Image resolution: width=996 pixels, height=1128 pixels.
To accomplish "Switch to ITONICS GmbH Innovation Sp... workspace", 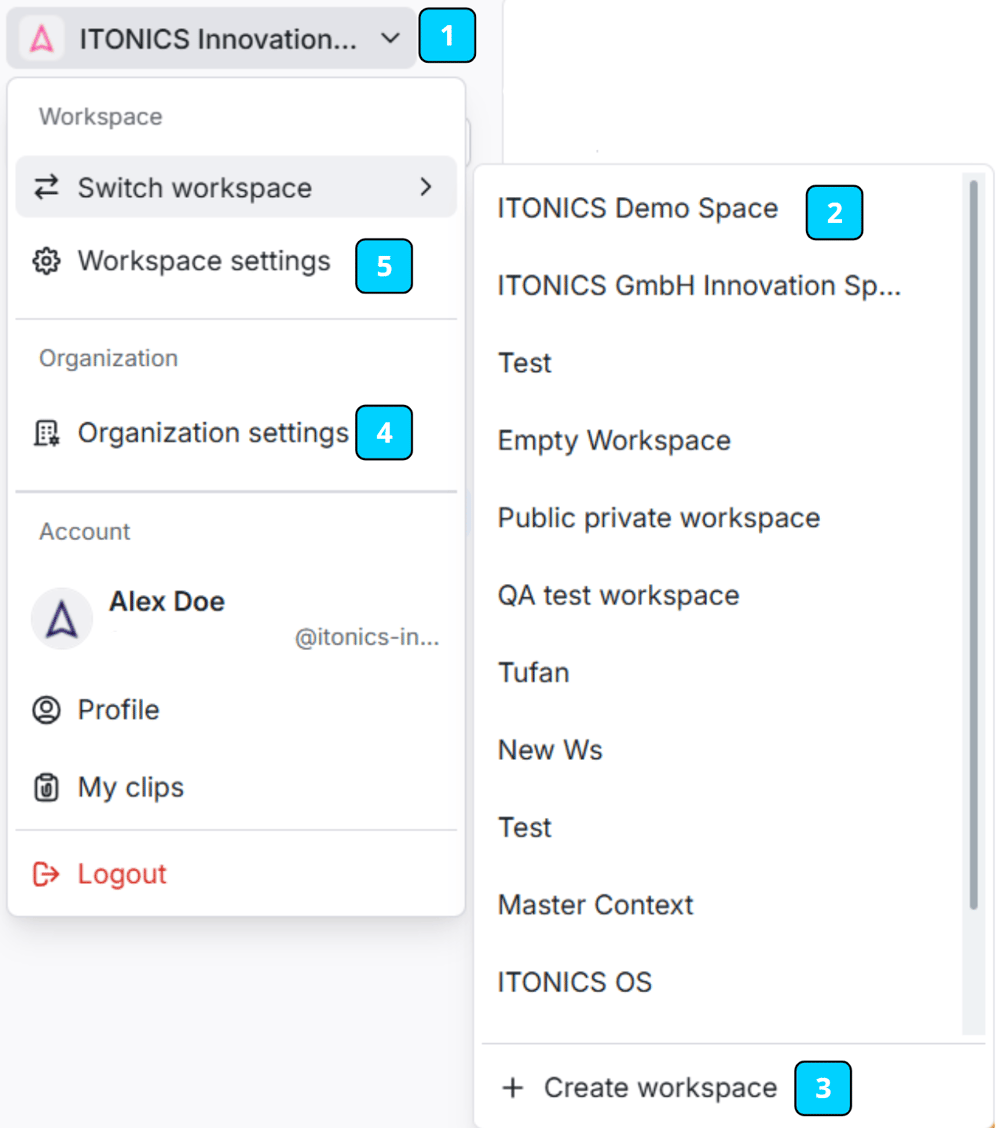I will click(x=699, y=286).
